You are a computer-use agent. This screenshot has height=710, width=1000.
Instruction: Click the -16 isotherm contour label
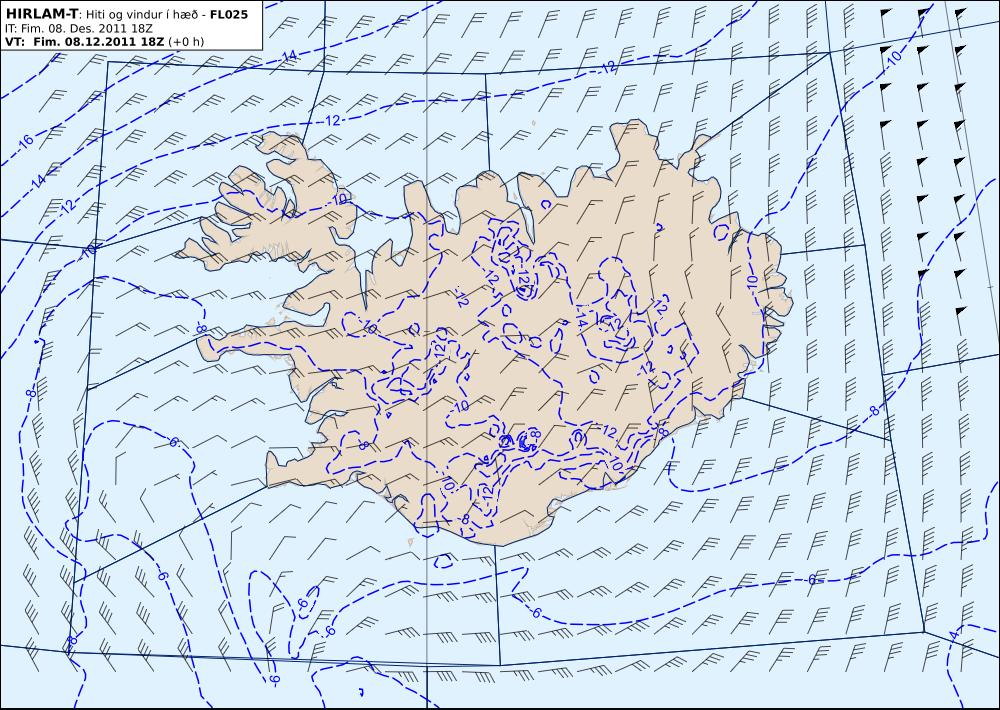24,141
